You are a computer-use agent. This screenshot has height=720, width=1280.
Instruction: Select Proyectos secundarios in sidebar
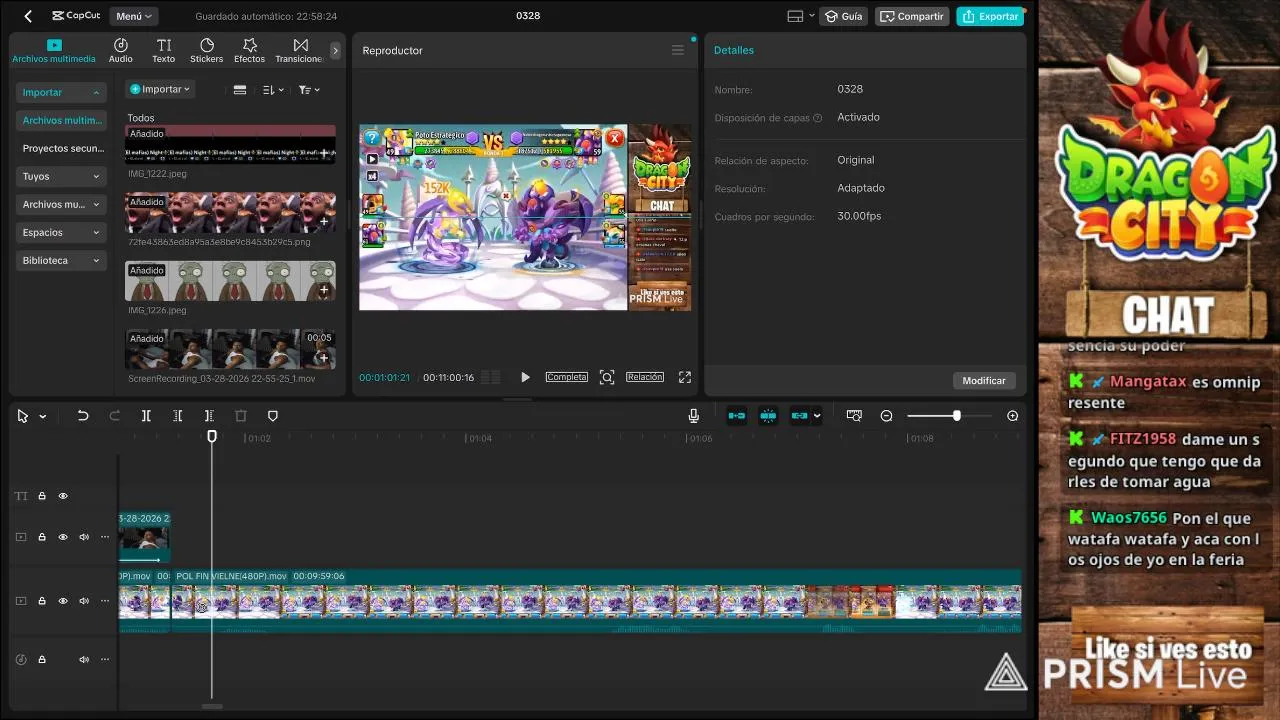tap(61, 148)
